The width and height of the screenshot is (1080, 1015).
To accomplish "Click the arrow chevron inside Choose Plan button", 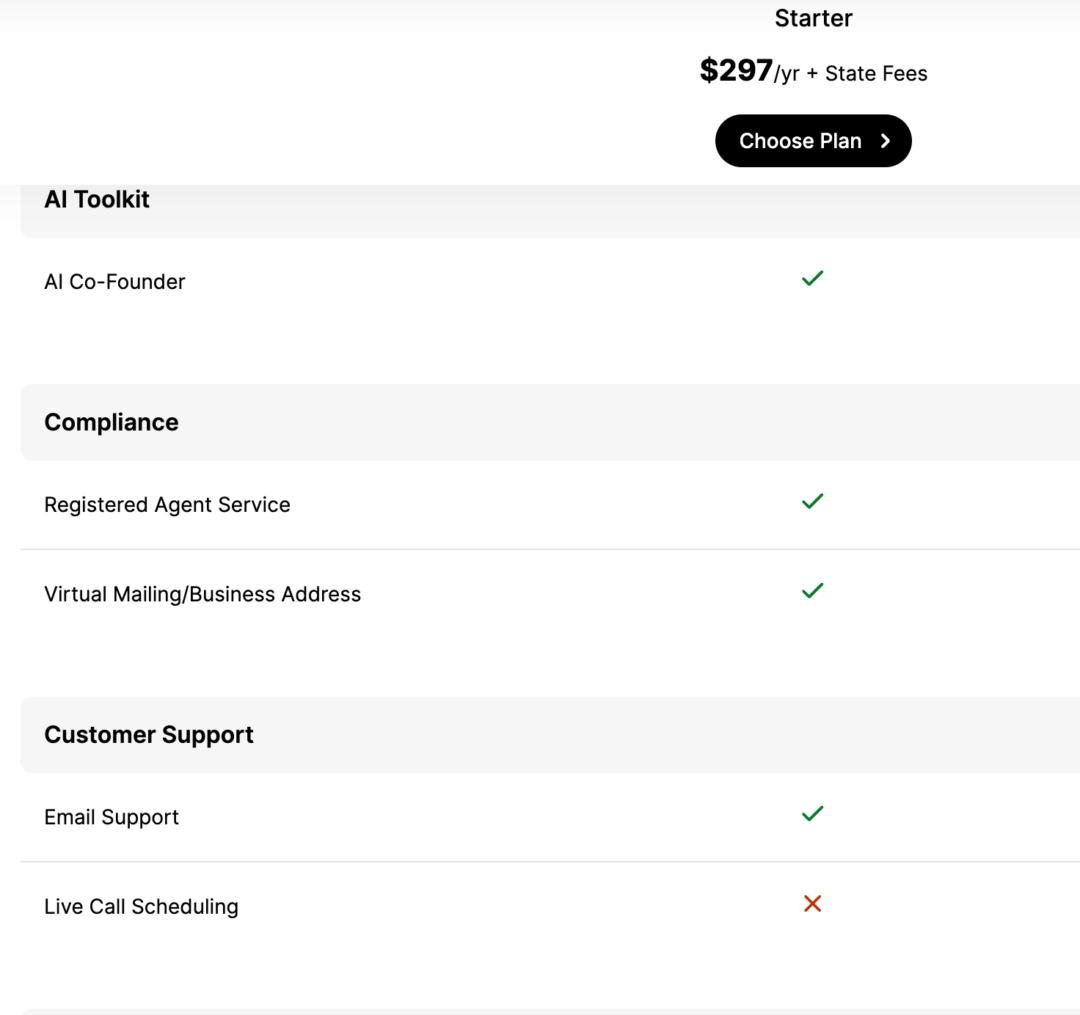I will [884, 141].
